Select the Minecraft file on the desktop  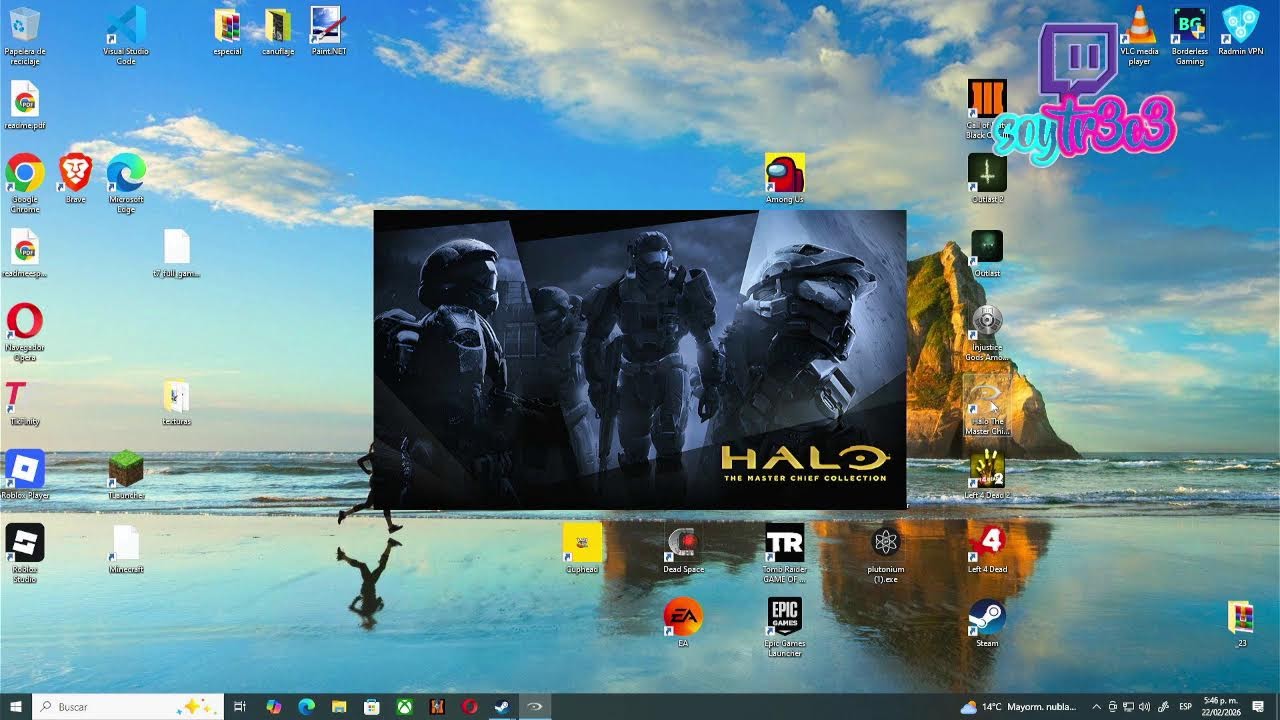tap(126, 549)
